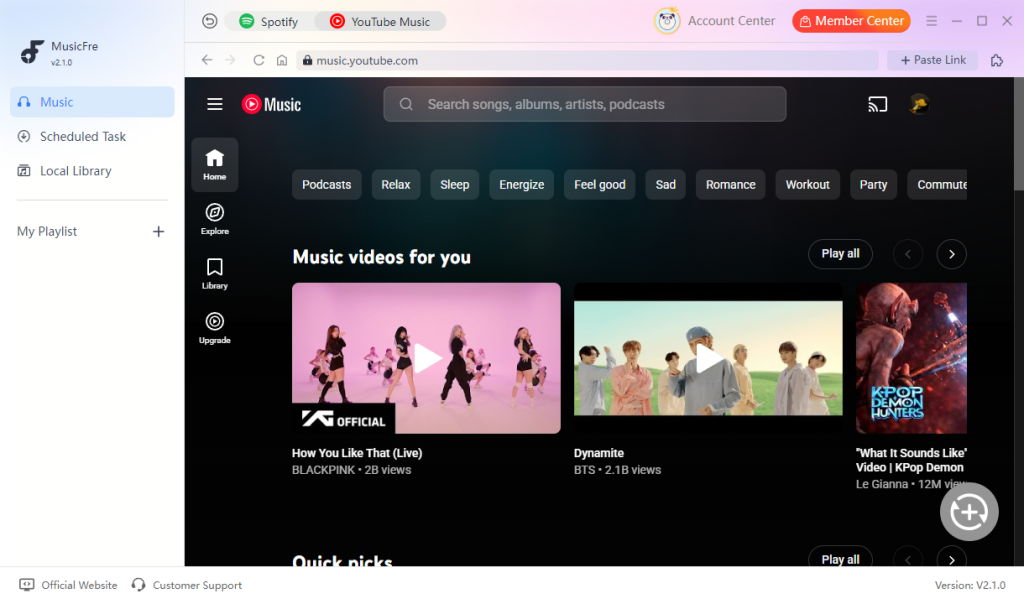Click Play all for Music videos for you
1024x604 pixels.
click(840, 254)
